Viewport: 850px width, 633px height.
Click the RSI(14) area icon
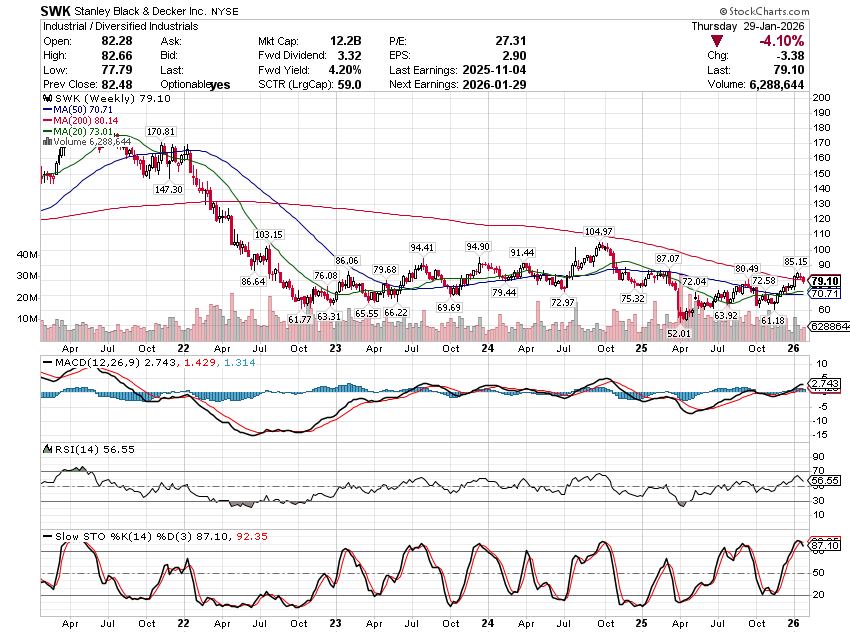[x=45, y=451]
